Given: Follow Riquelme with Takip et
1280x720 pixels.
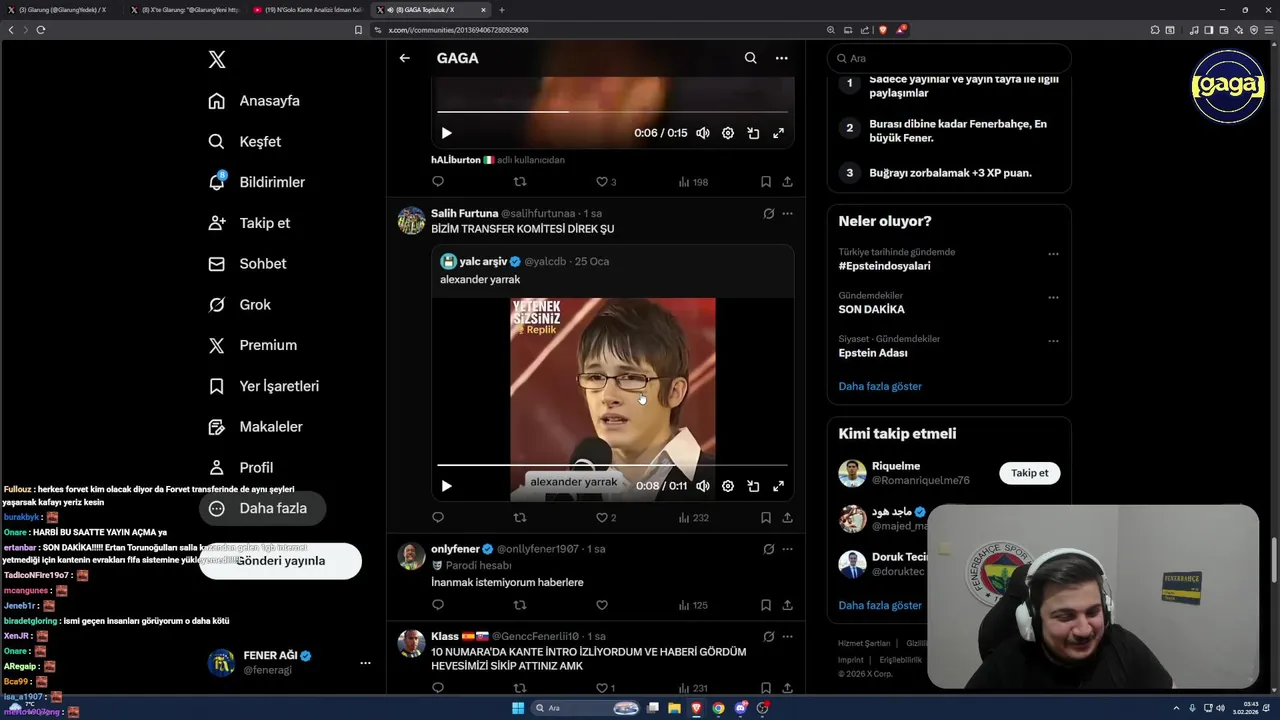Looking at the screenshot, I should point(1029,473).
